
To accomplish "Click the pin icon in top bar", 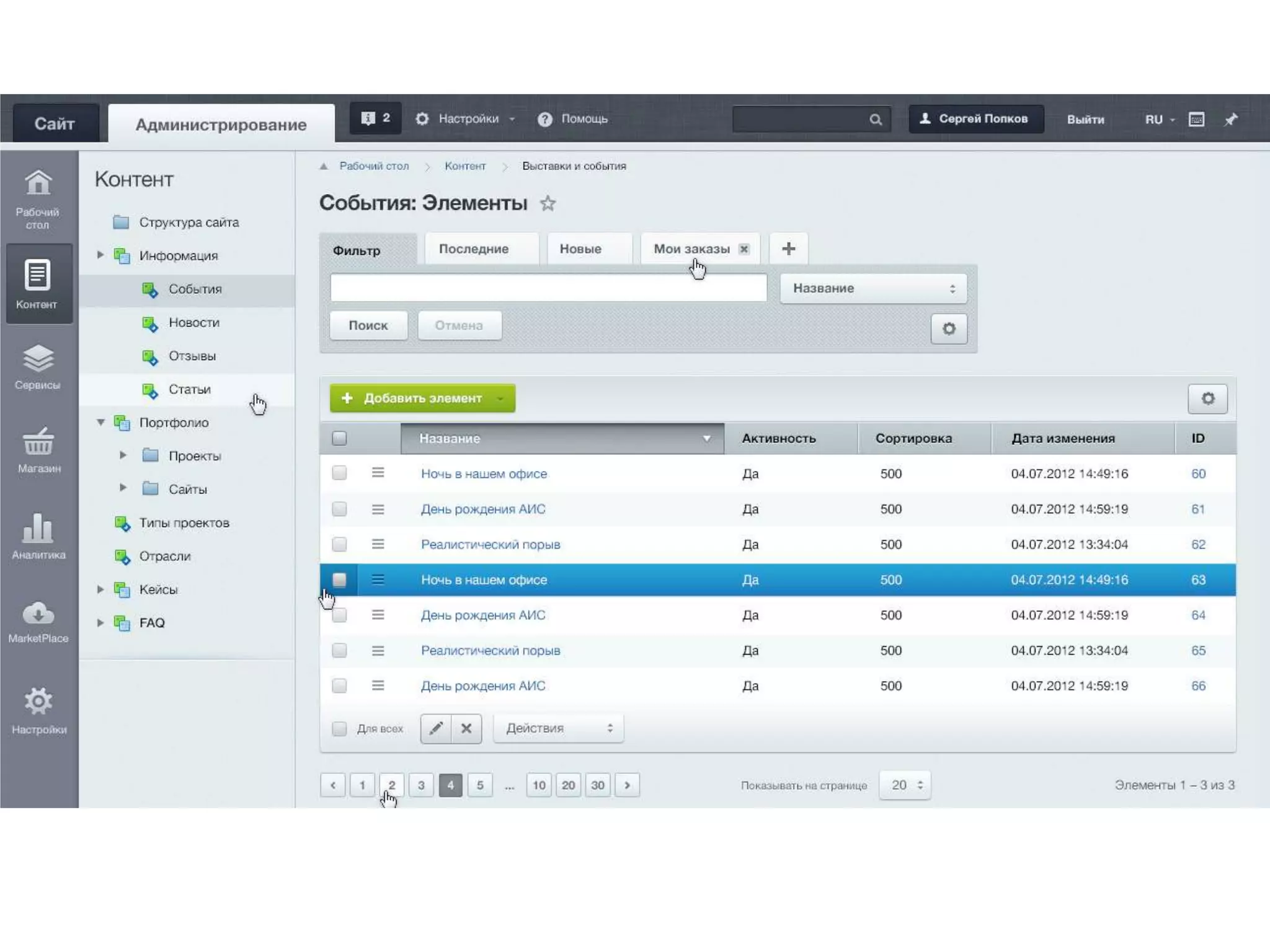I will [1231, 119].
